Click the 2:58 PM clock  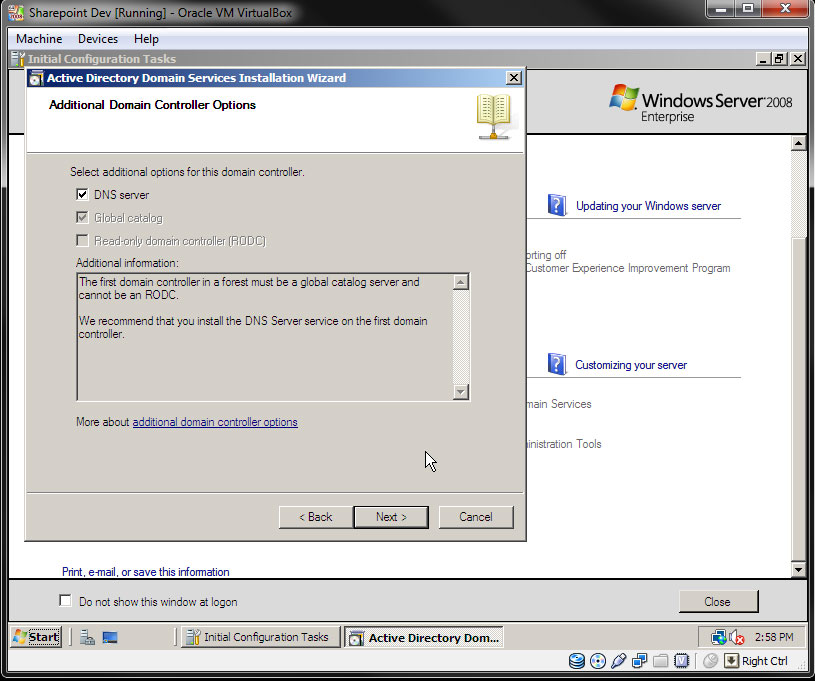click(x=774, y=637)
